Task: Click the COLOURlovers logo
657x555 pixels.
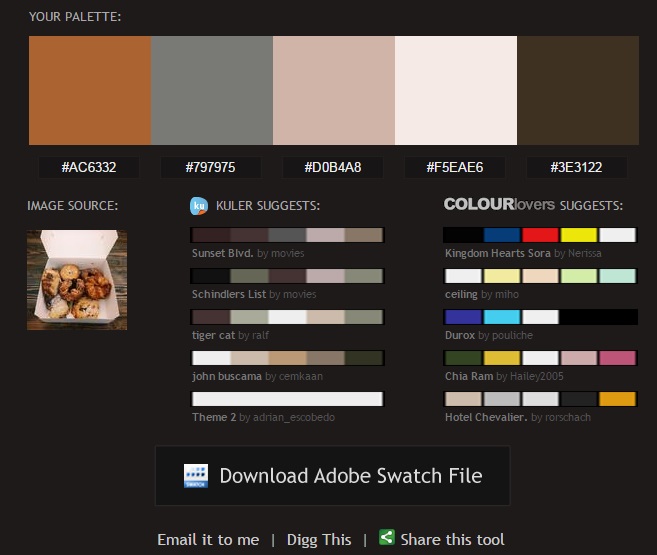Action: 498,205
